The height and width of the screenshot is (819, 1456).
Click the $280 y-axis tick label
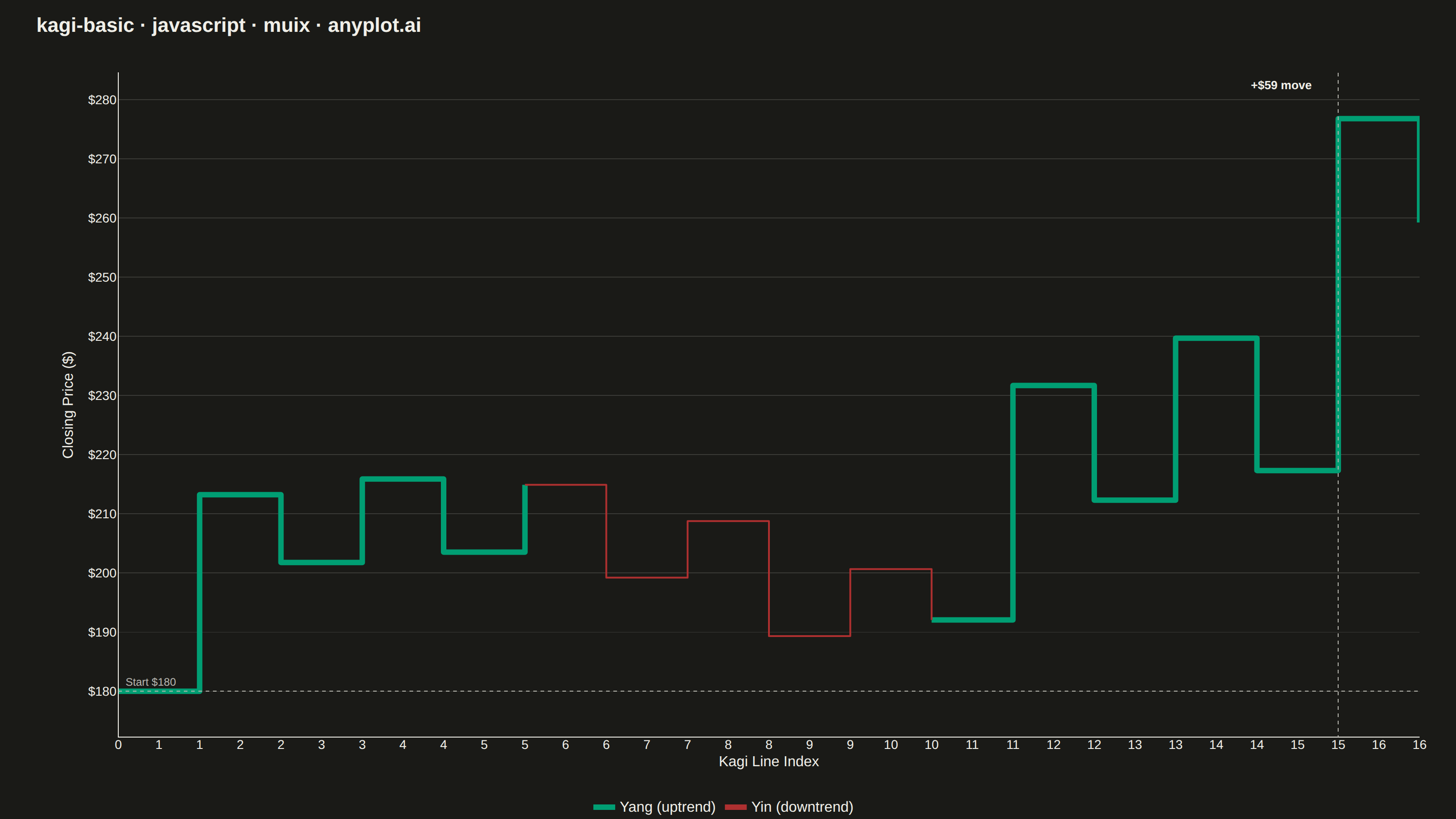[102, 100]
